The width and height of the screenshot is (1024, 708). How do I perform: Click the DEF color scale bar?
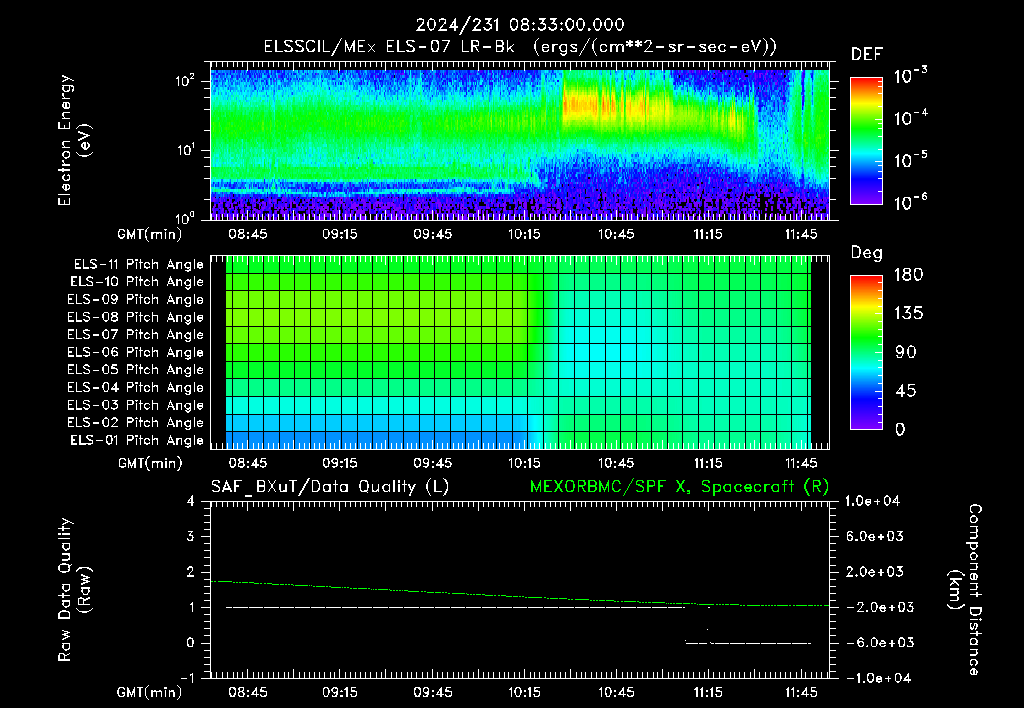866,140
